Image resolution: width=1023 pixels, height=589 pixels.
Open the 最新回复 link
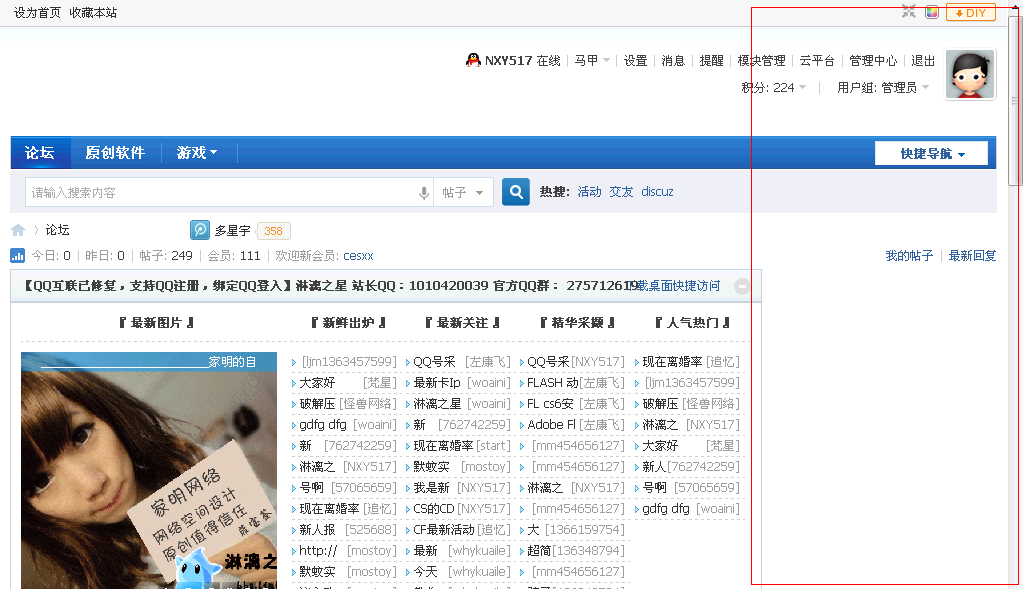coord(972,256)
